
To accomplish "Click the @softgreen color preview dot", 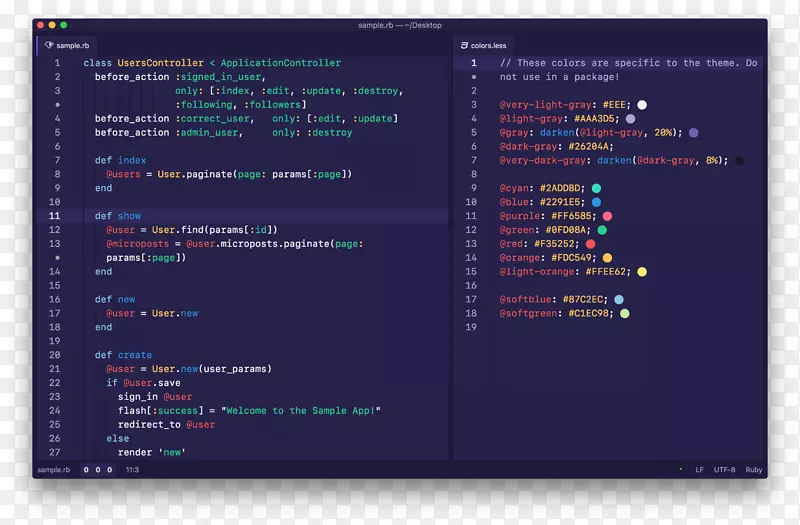I will (624, 314).
